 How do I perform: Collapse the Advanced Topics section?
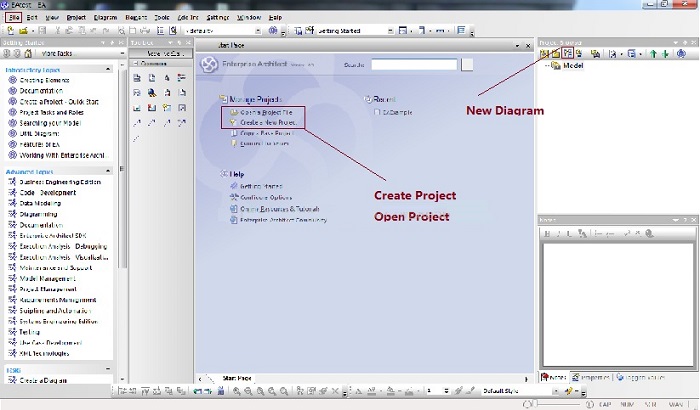point(108,171)
